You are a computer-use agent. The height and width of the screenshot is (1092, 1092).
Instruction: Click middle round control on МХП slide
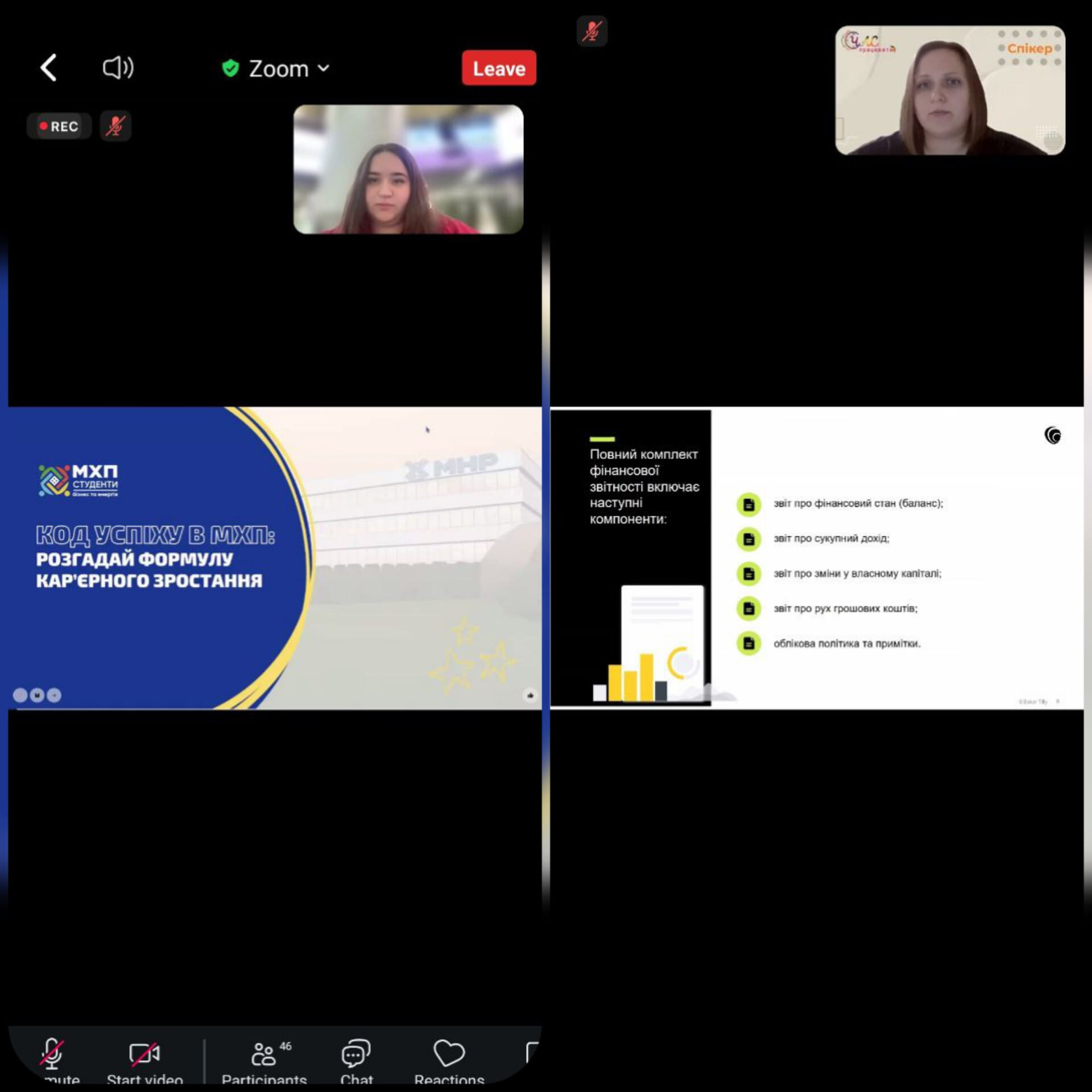(37, 695)
